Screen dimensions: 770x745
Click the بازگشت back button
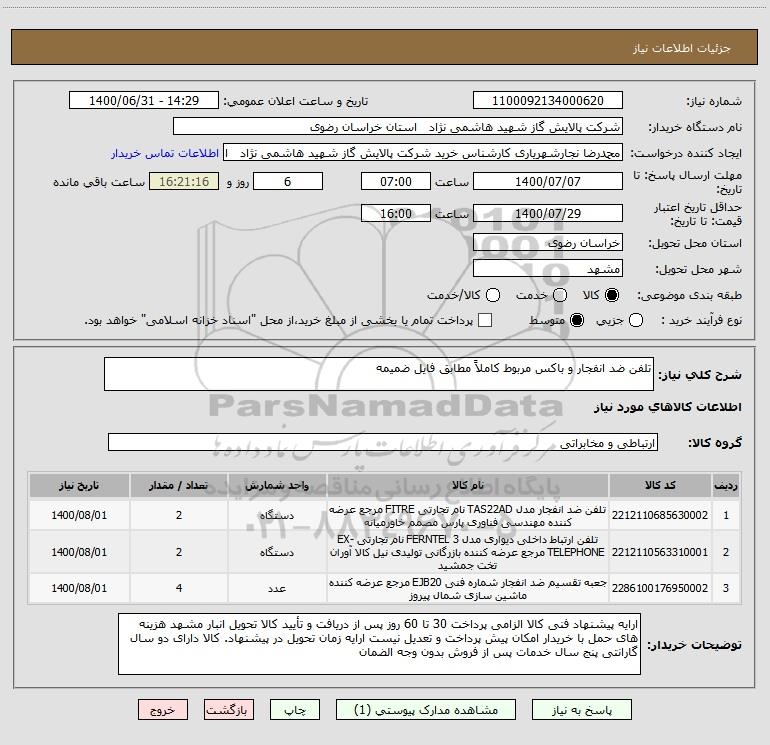pos(229,710)
